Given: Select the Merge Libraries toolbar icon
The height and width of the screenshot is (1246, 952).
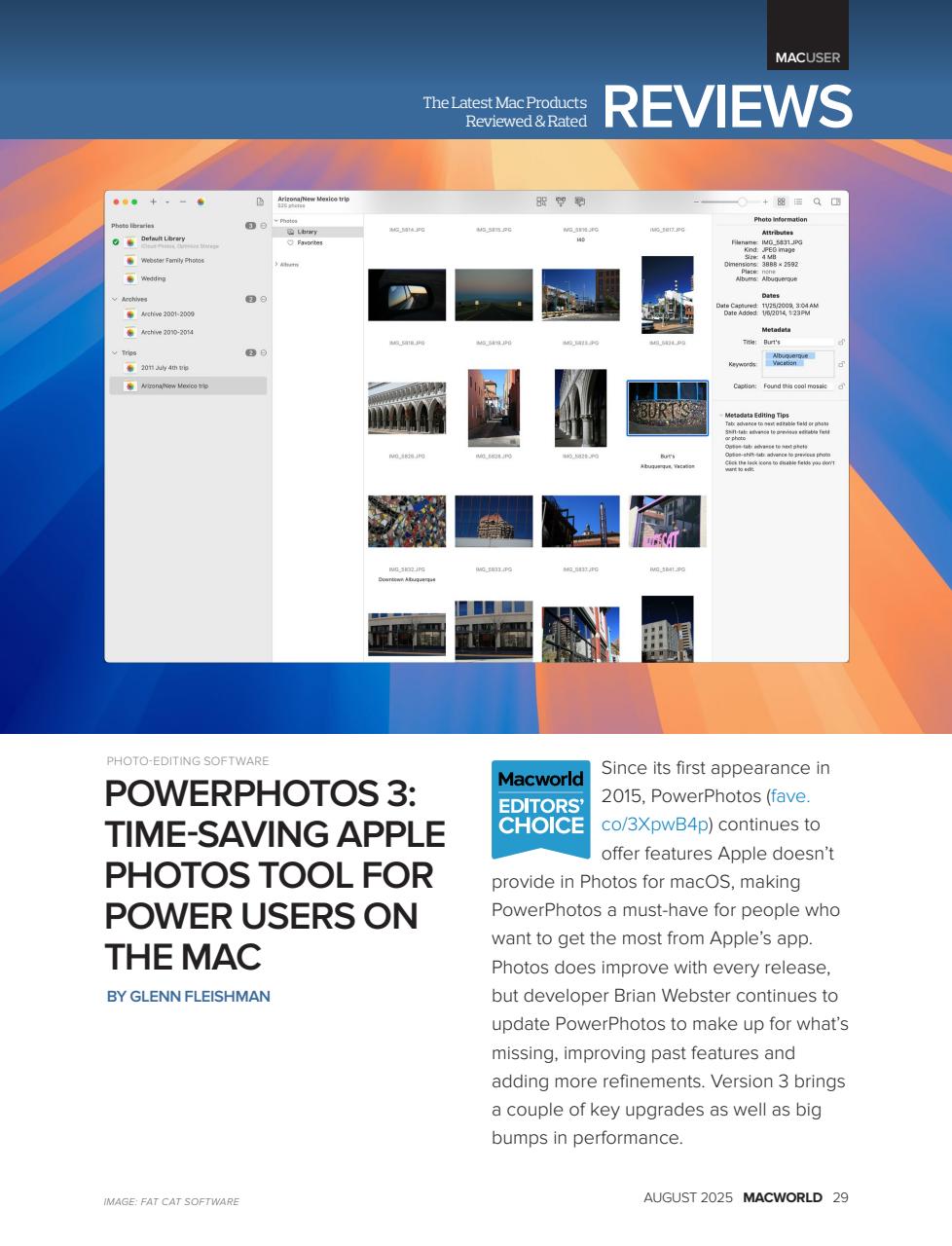Looking at the screenshot, I should pos(562,202).
